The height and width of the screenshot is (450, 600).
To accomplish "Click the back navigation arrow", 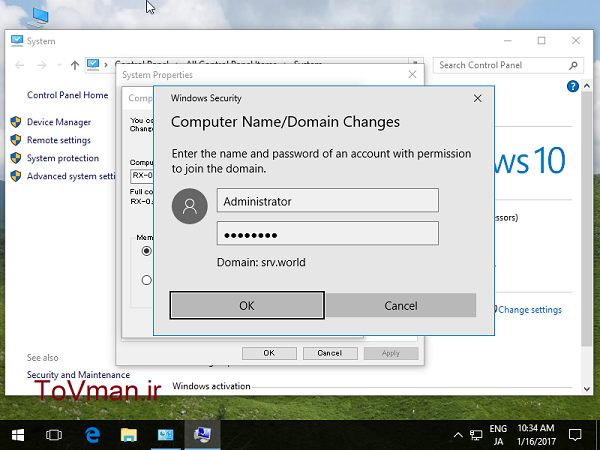I will (x=20, y=65).
